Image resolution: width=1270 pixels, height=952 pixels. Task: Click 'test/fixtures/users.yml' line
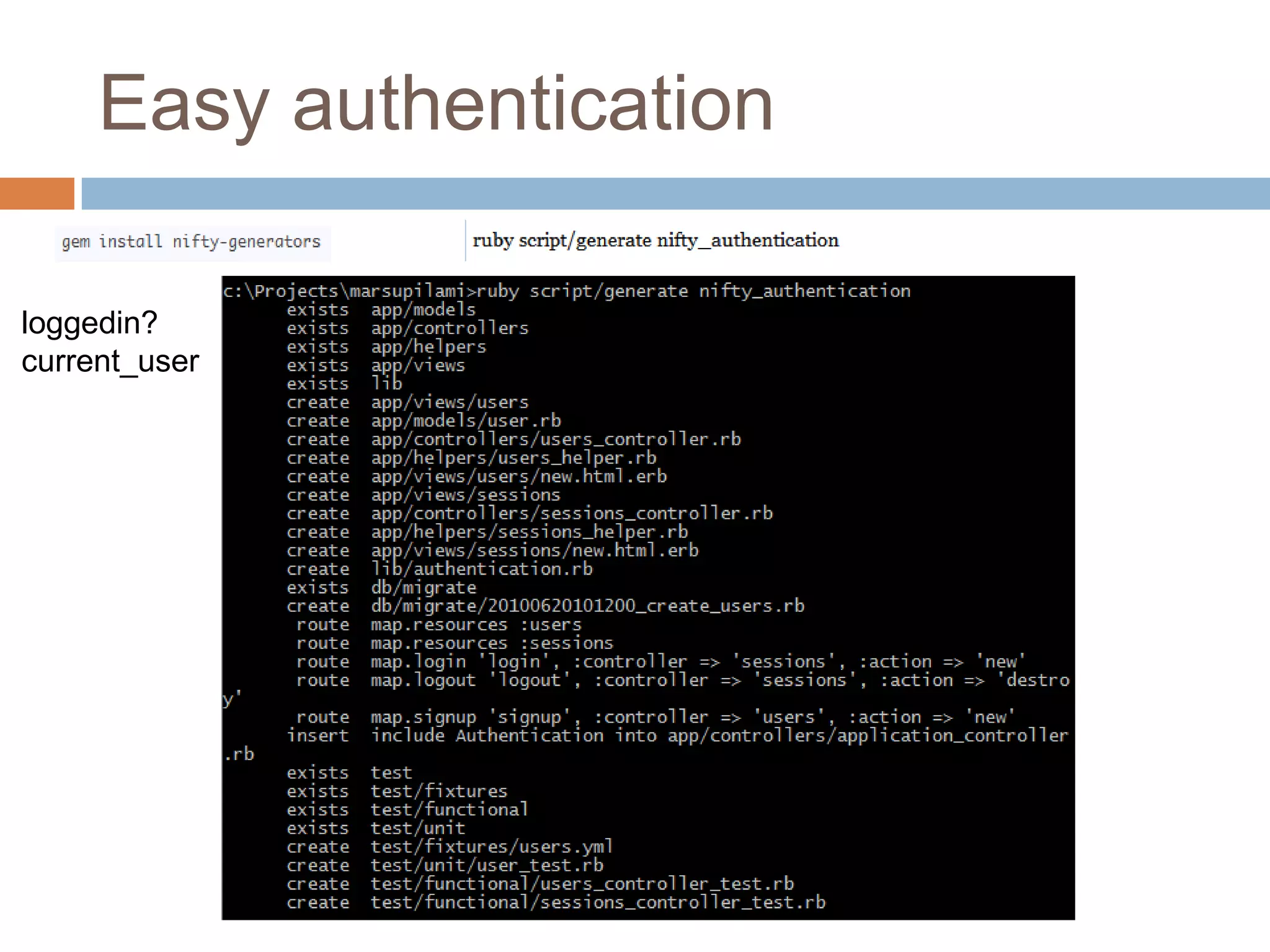point(450,847)
